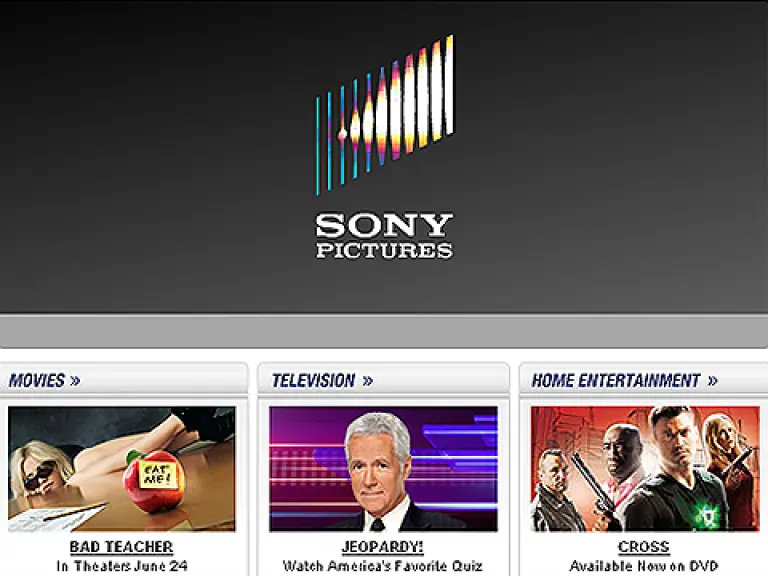This screenshot has width=768, height=576.
Task: Follow the JEOPARDY! title link
Action: 383,547
